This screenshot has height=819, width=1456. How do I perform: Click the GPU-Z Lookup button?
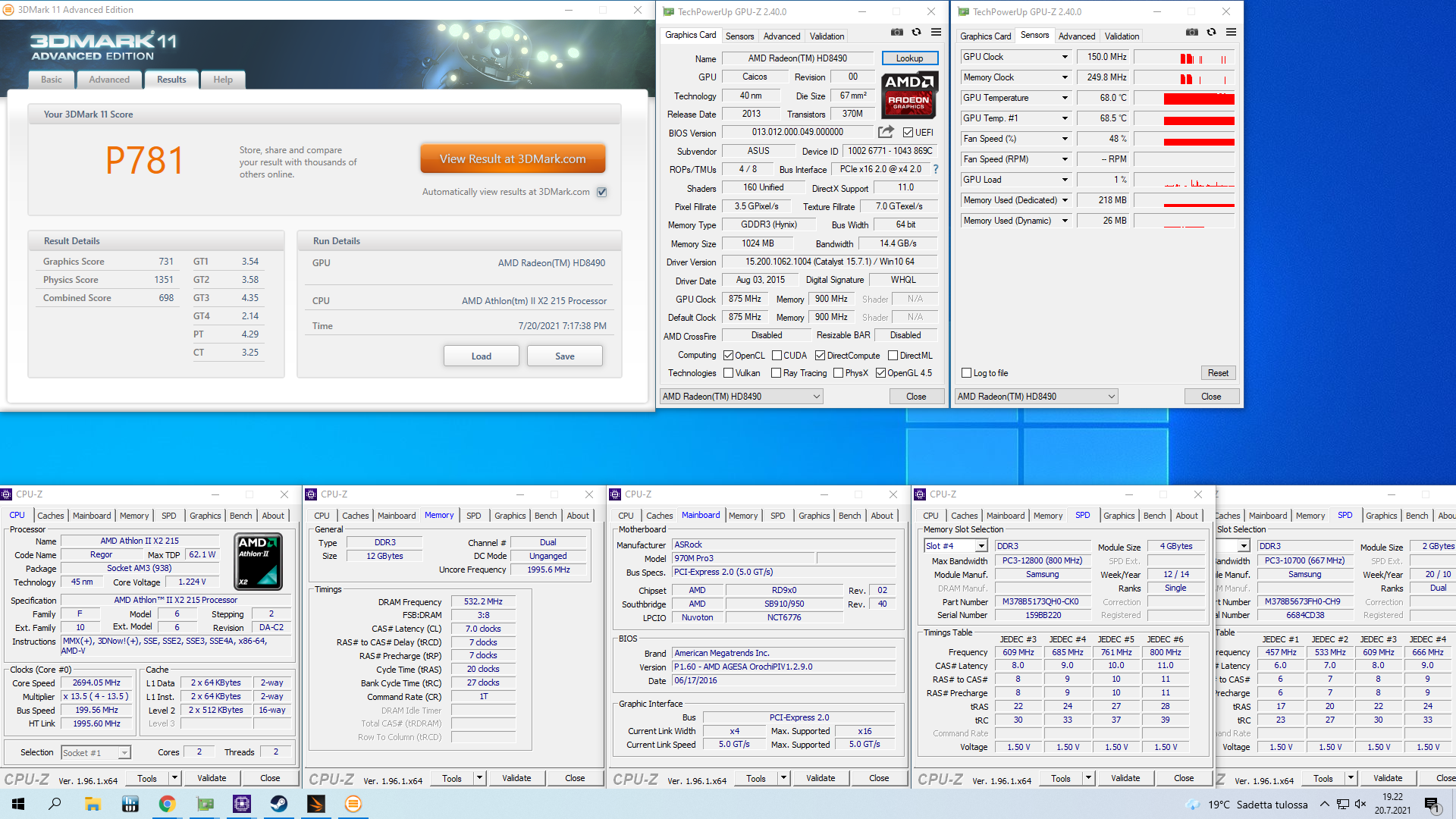point(910,58)
